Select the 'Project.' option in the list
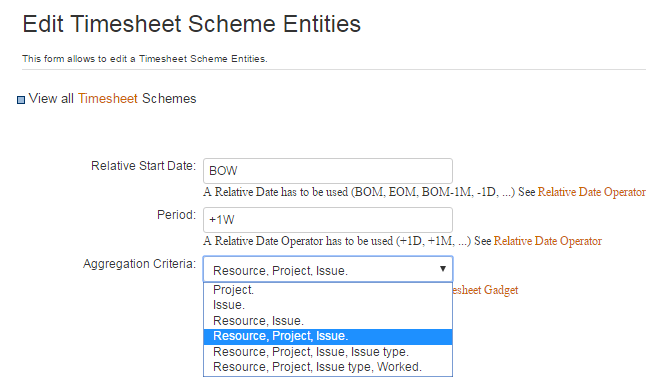 pos(328,290)
